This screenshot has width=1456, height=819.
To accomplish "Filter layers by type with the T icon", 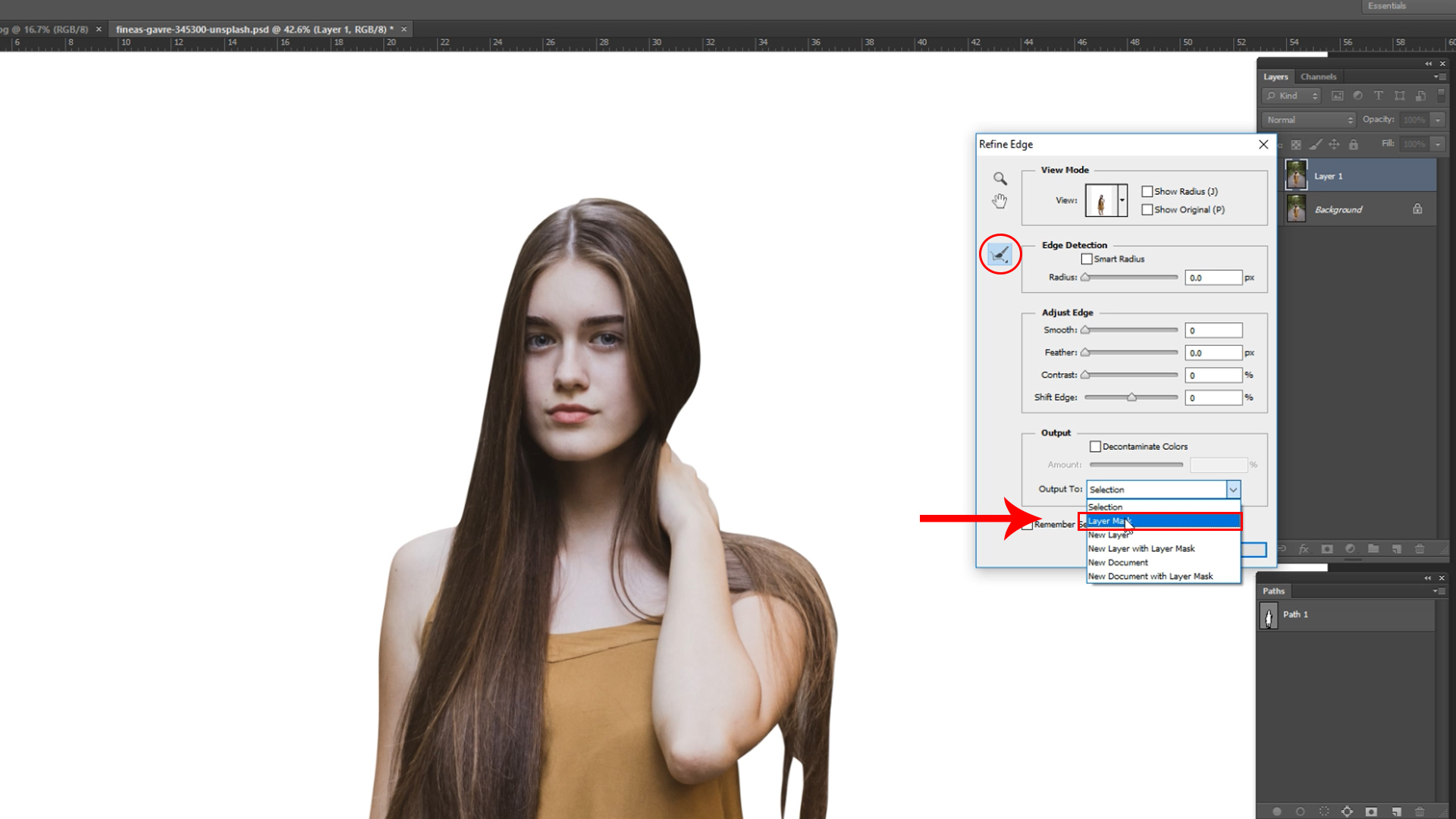I will [1379, 96].
